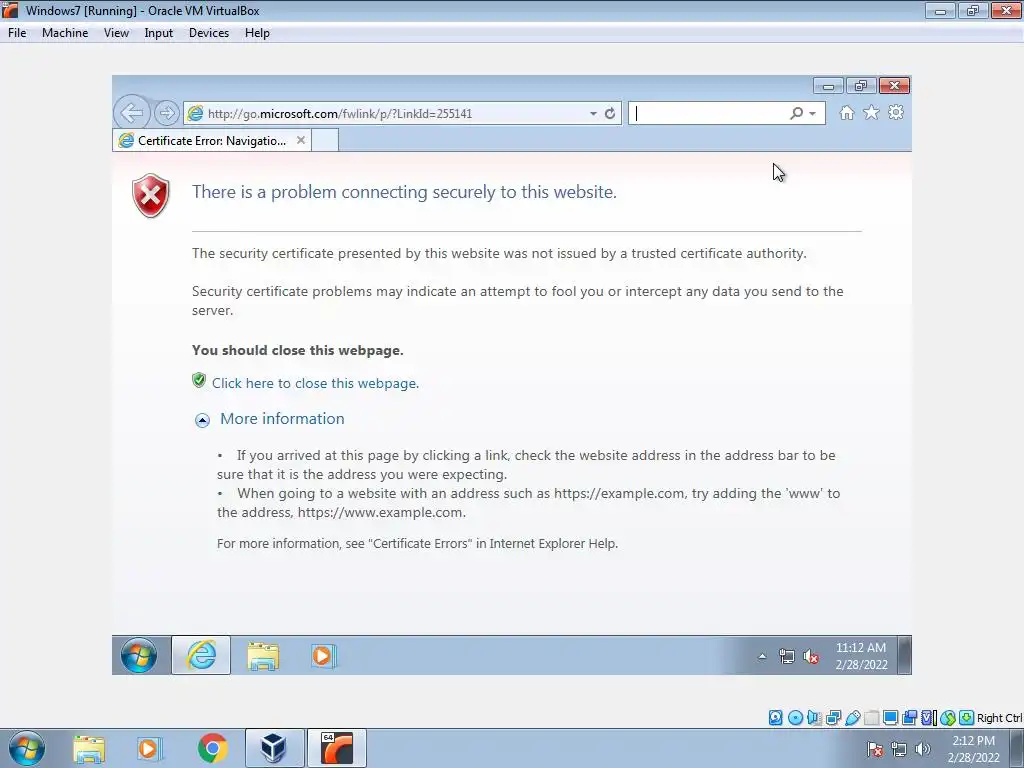
Task: Click the guest network tray icon
Action: pyautogui.click(x=787, y=656)
